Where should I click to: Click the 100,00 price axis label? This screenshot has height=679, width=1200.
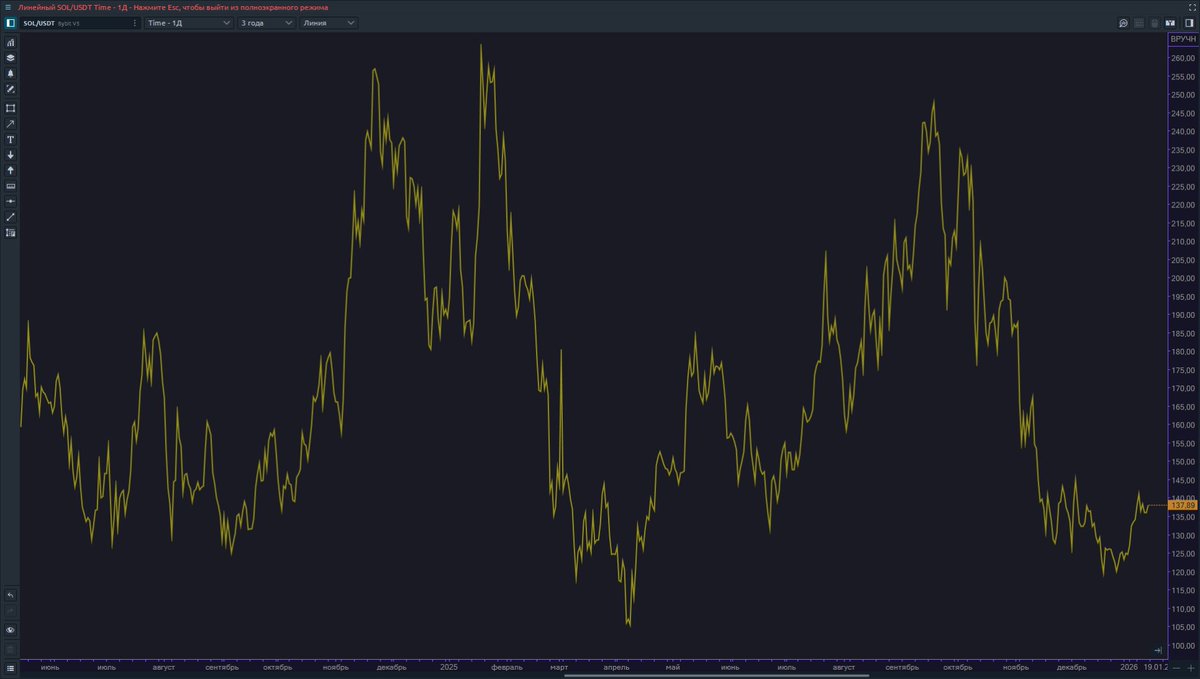[1183, 646]
